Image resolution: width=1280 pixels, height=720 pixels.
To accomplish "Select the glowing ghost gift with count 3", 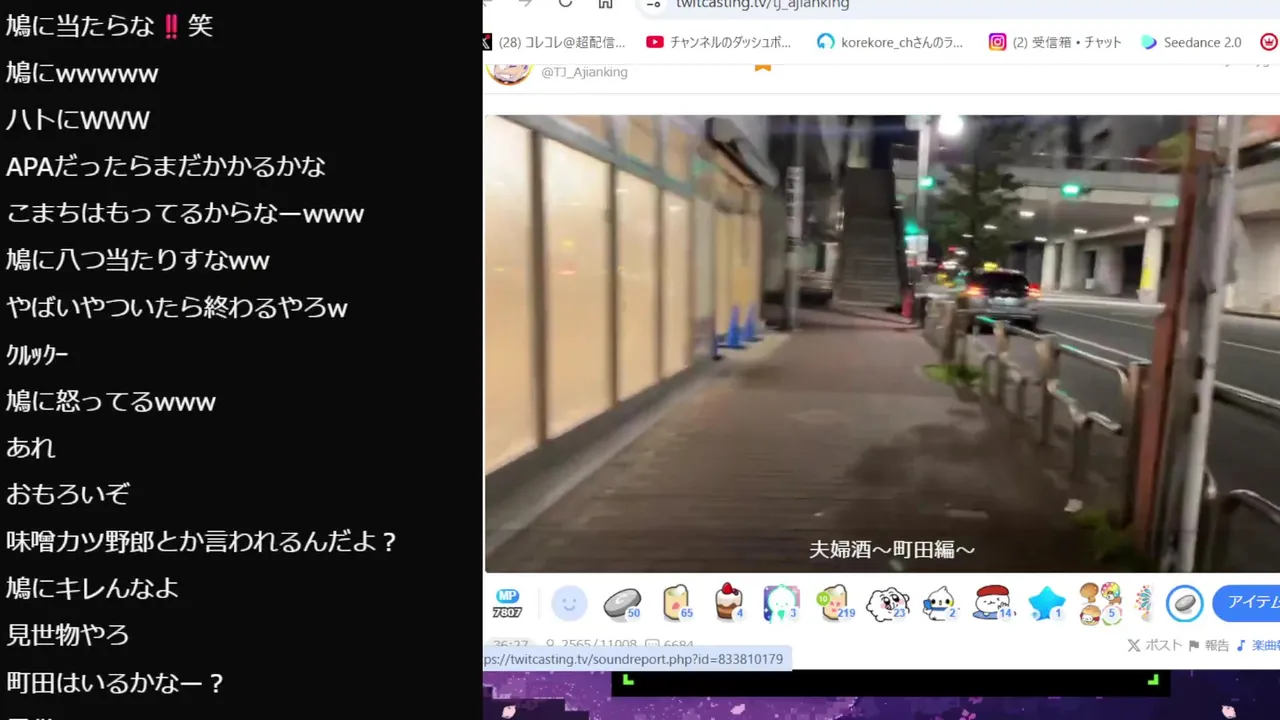I will coord(781,603).
